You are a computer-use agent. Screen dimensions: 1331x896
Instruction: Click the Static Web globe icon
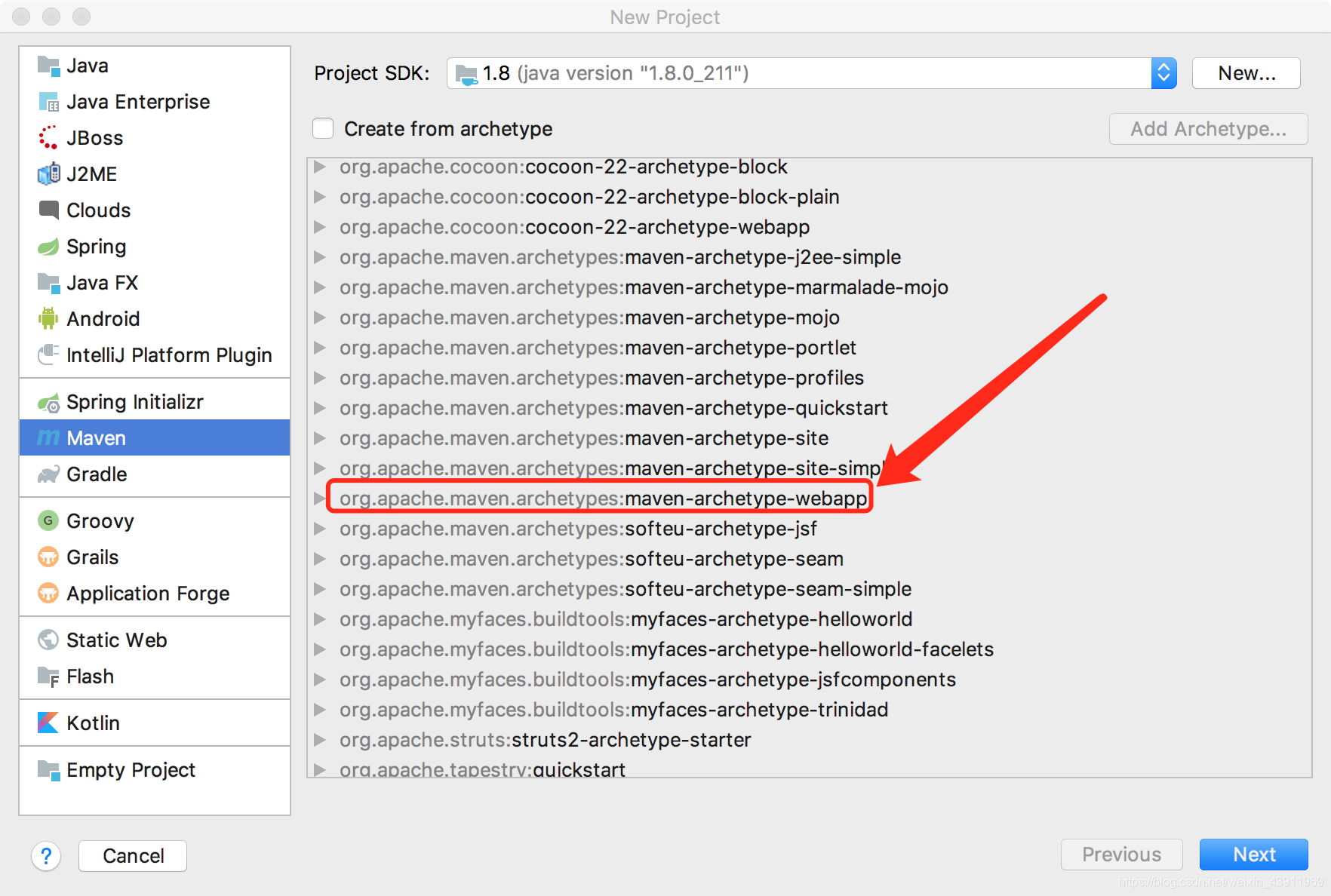(x=48, y=640)
